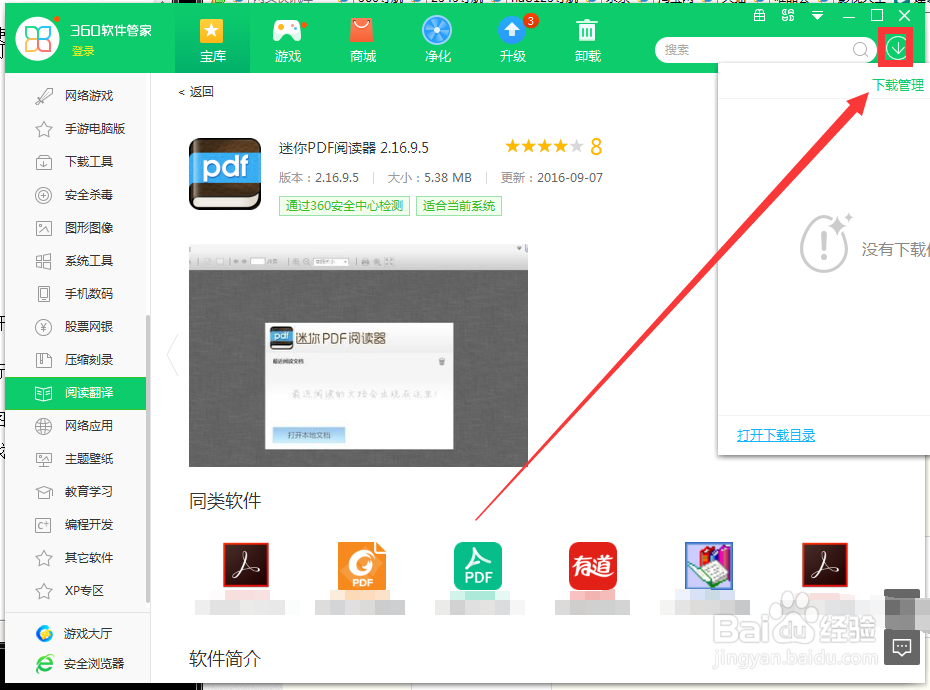The width and height of the screenshot is (930, 690).
Task: Click the 360软件管家 logo icon
Action: coord(37,39)
